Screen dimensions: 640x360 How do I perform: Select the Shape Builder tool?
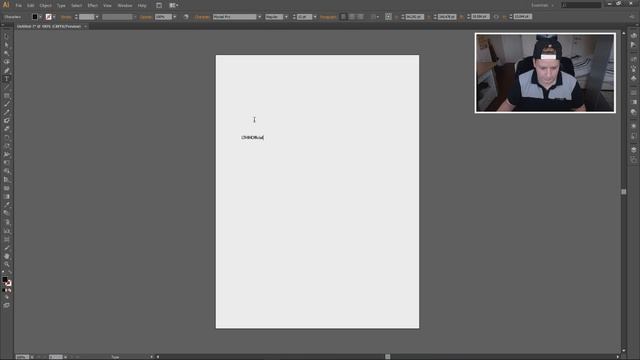(7, 171)
